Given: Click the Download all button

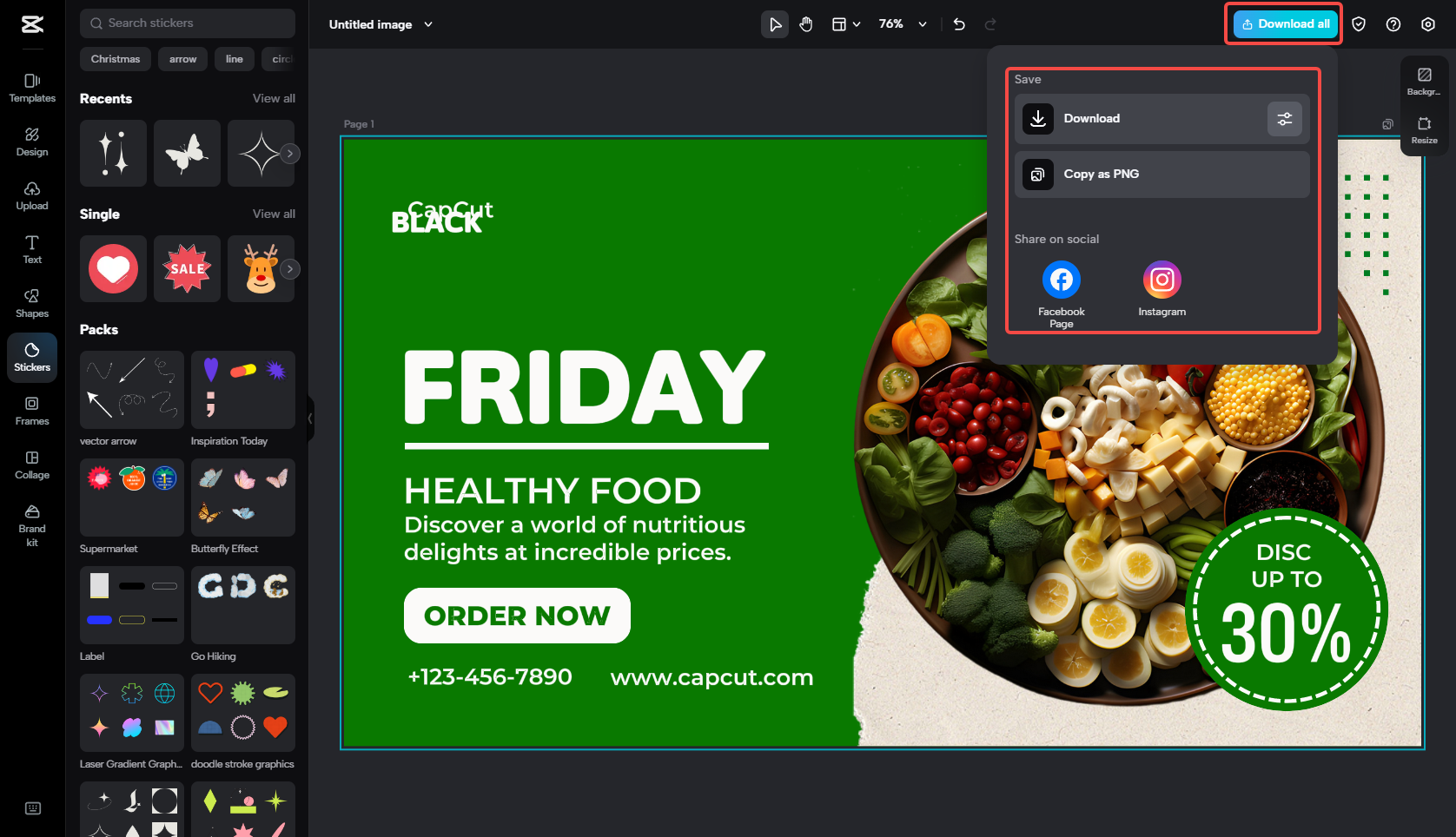Looking at the screenshot, I should pos(1286,24).
